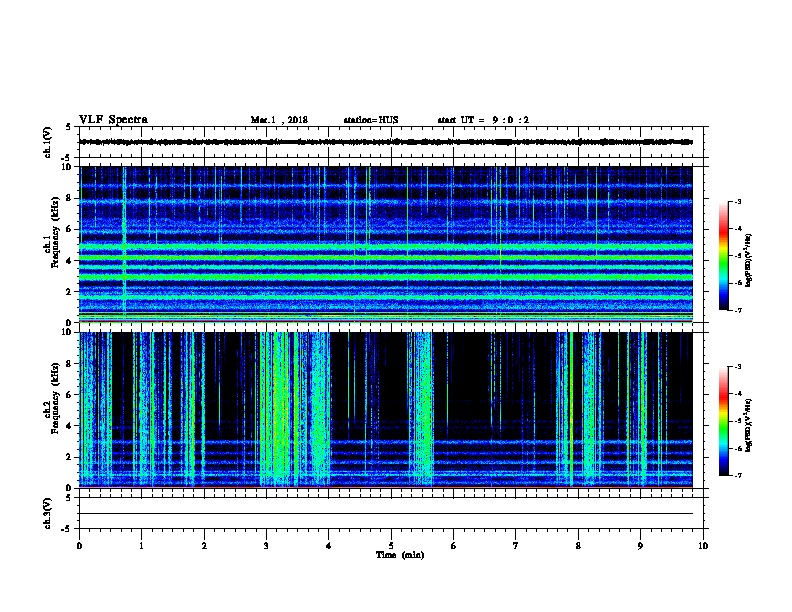Viewport: 792px width, 612px height.
Task: Click the "-7" tick on ch.2 colorbar
Action: click(x=737, y=475)
